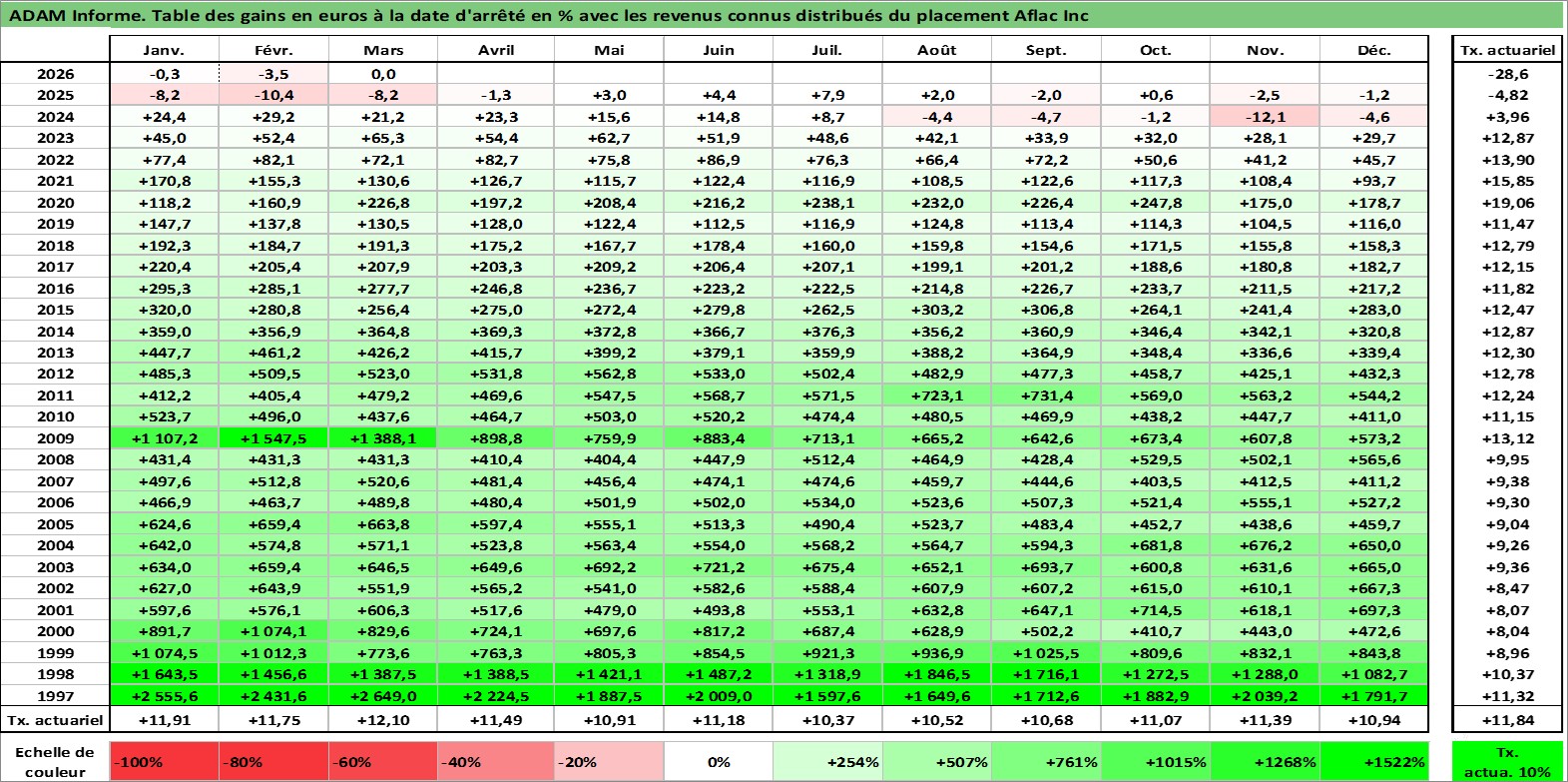Choose the +1522% bright green swatch
Image resolution: width=1568 pixels, height=782 pixels.
pos(1374,761)
